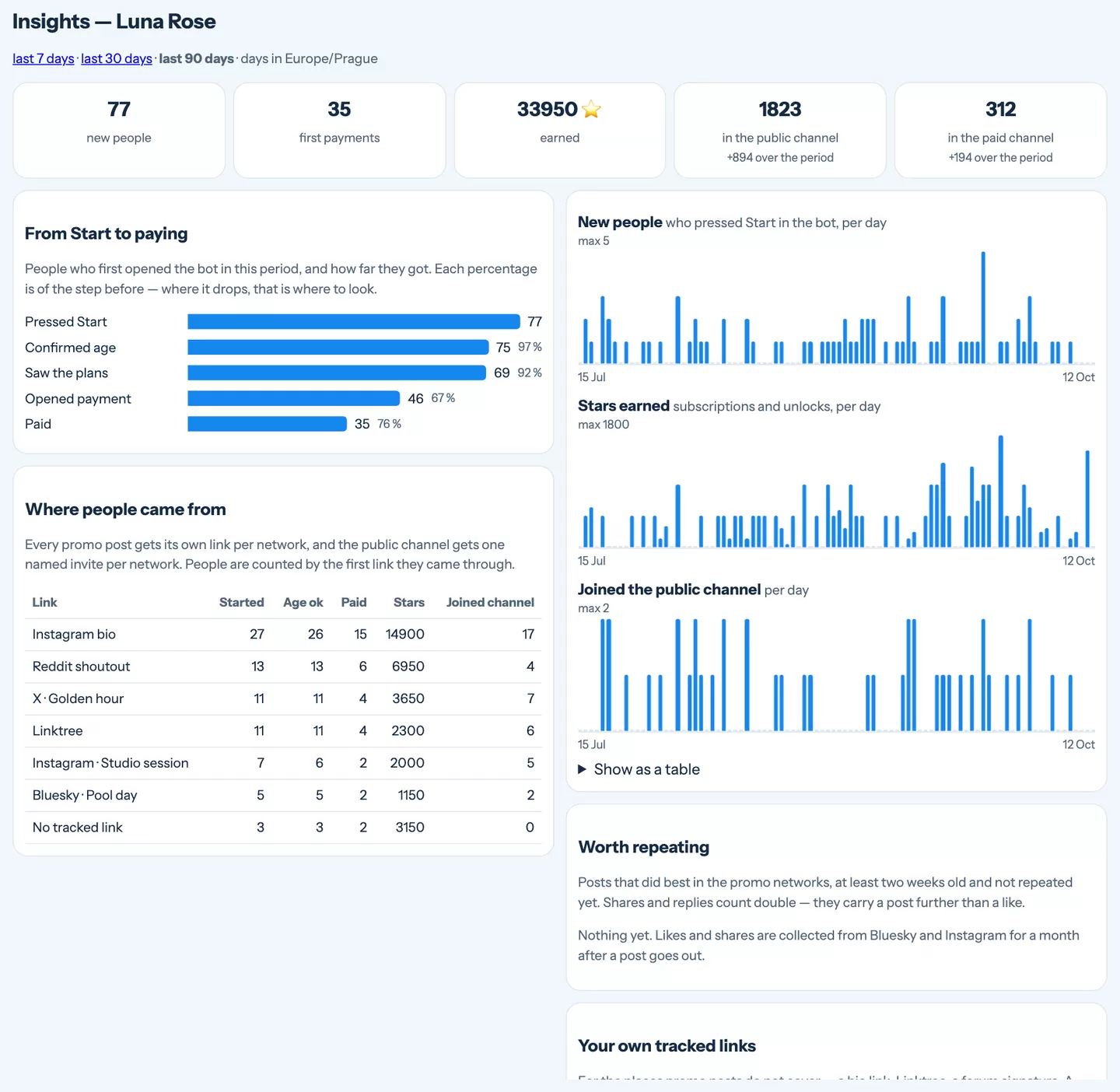Select the X · Golden hour row
The image size is (1120, 1092).
click(283, 698)
